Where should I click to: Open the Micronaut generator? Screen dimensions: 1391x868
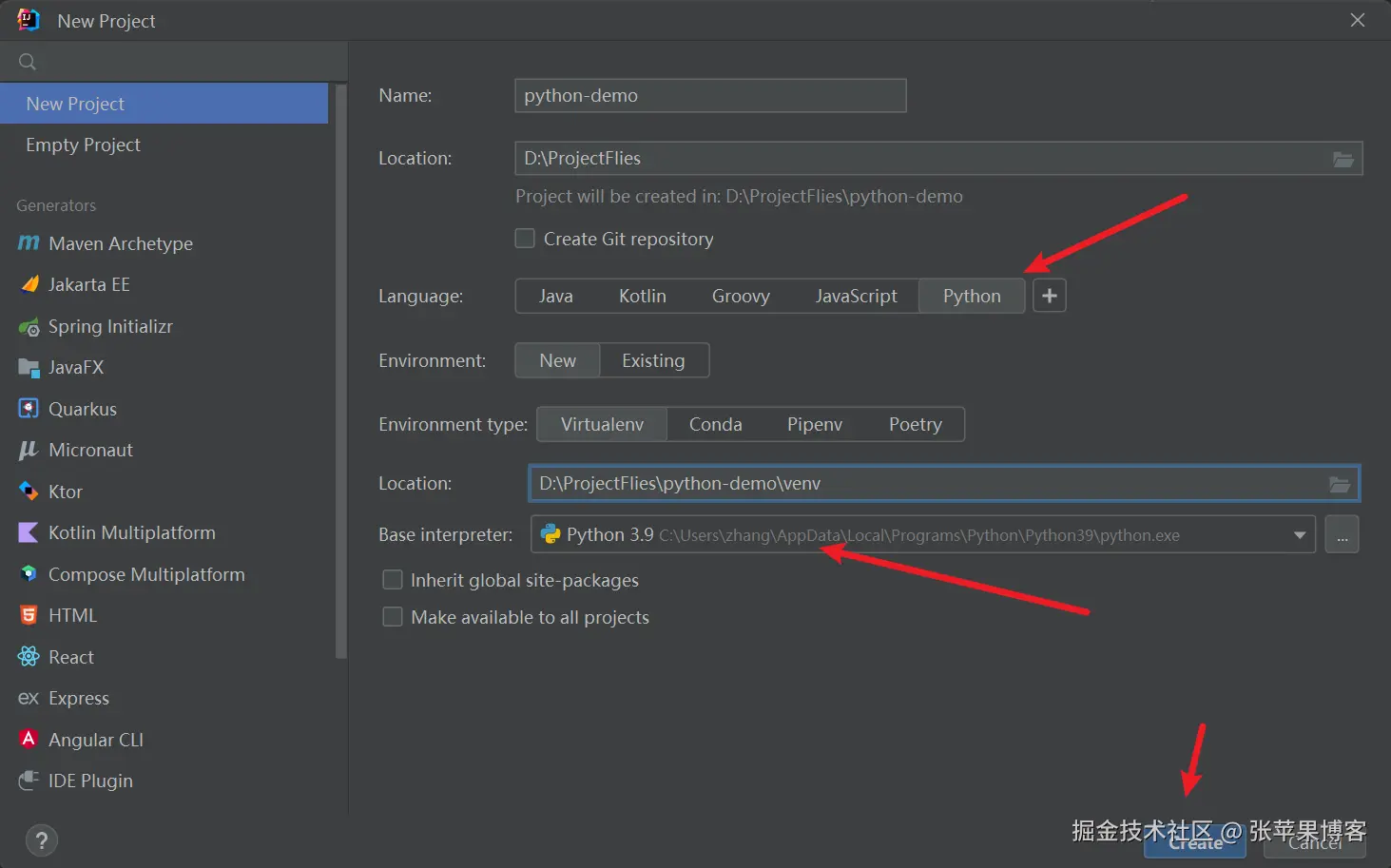click(x=164, y=450)
